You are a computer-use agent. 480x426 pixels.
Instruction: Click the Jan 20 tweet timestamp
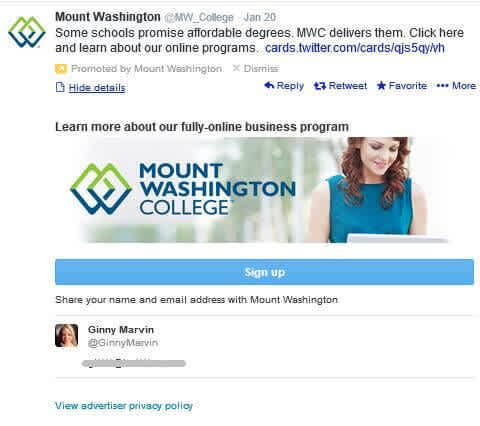pos(260,17)
